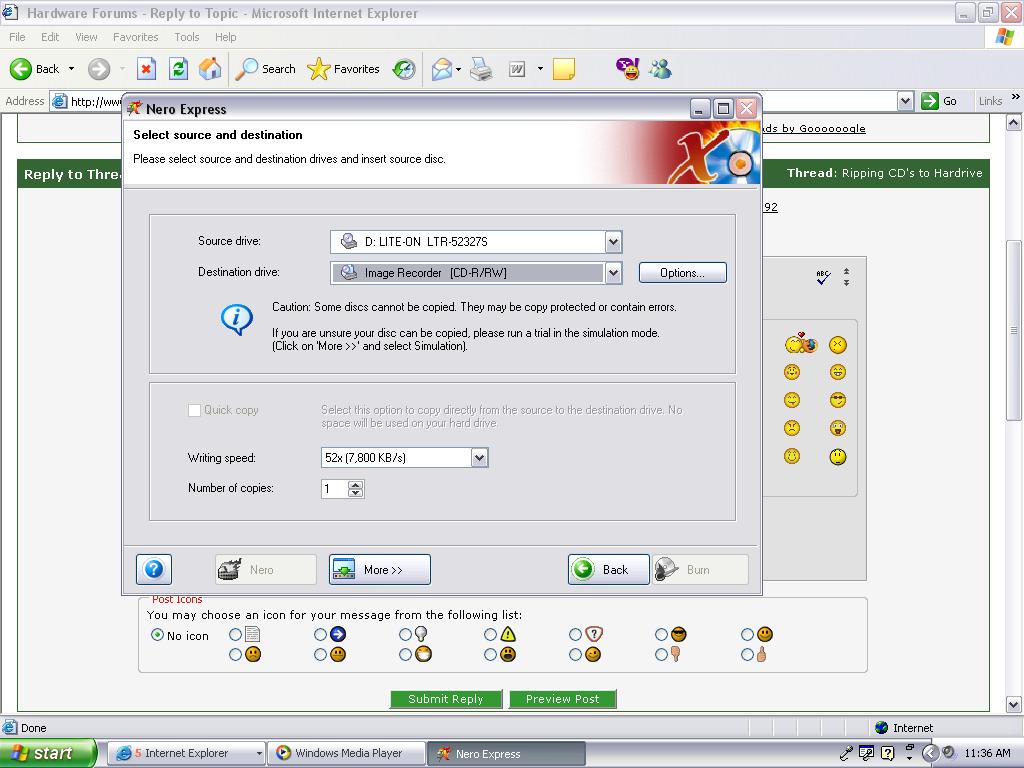Click the Print icon in Internet Explorer
This screenshot has width=1024, height=768.
(x=481, y=69)
